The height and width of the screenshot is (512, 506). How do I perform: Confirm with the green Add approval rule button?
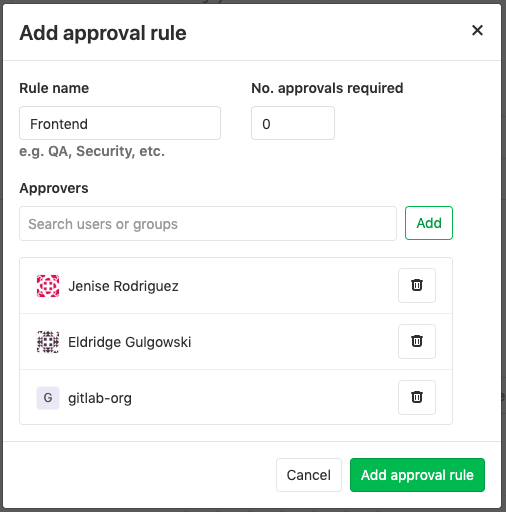click(417, 475)
